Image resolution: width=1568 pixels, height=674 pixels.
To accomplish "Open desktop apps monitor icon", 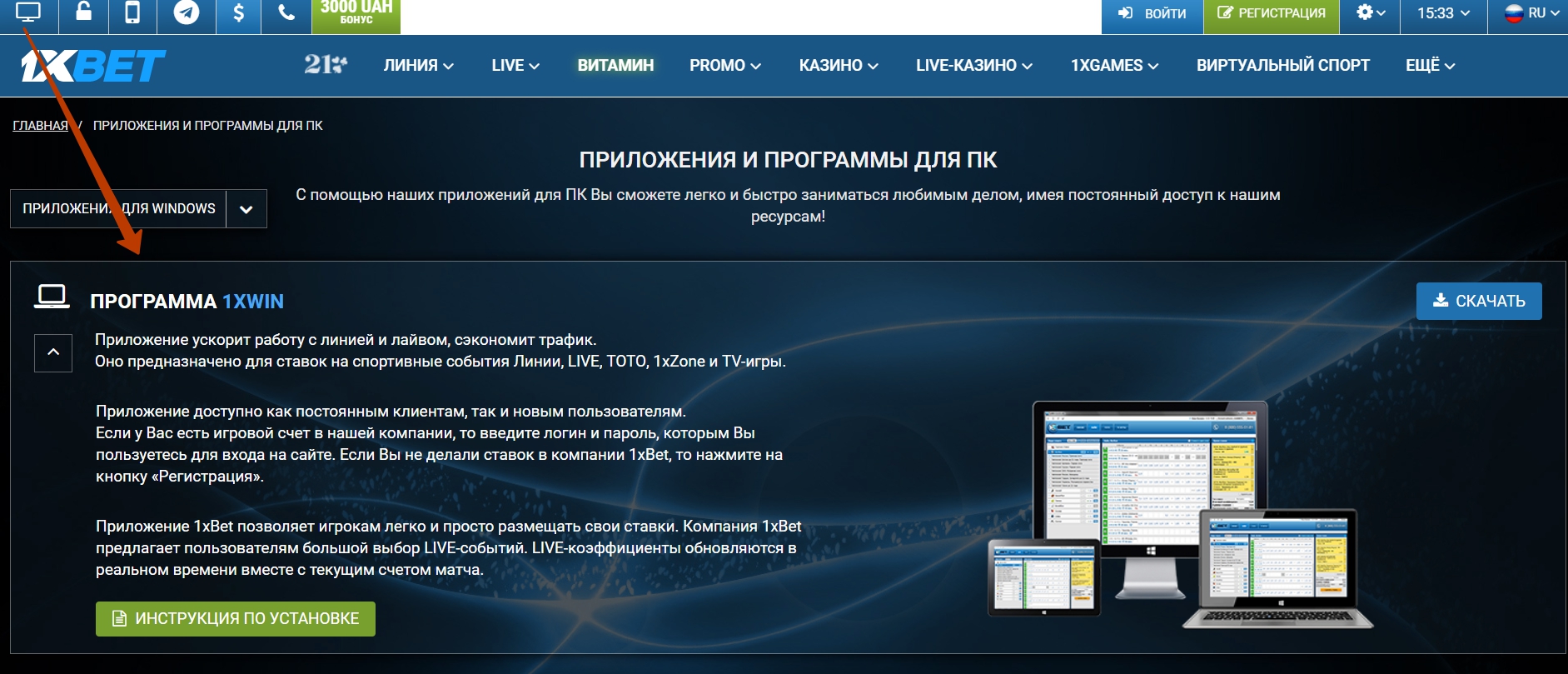I will [x=28, y=13].
